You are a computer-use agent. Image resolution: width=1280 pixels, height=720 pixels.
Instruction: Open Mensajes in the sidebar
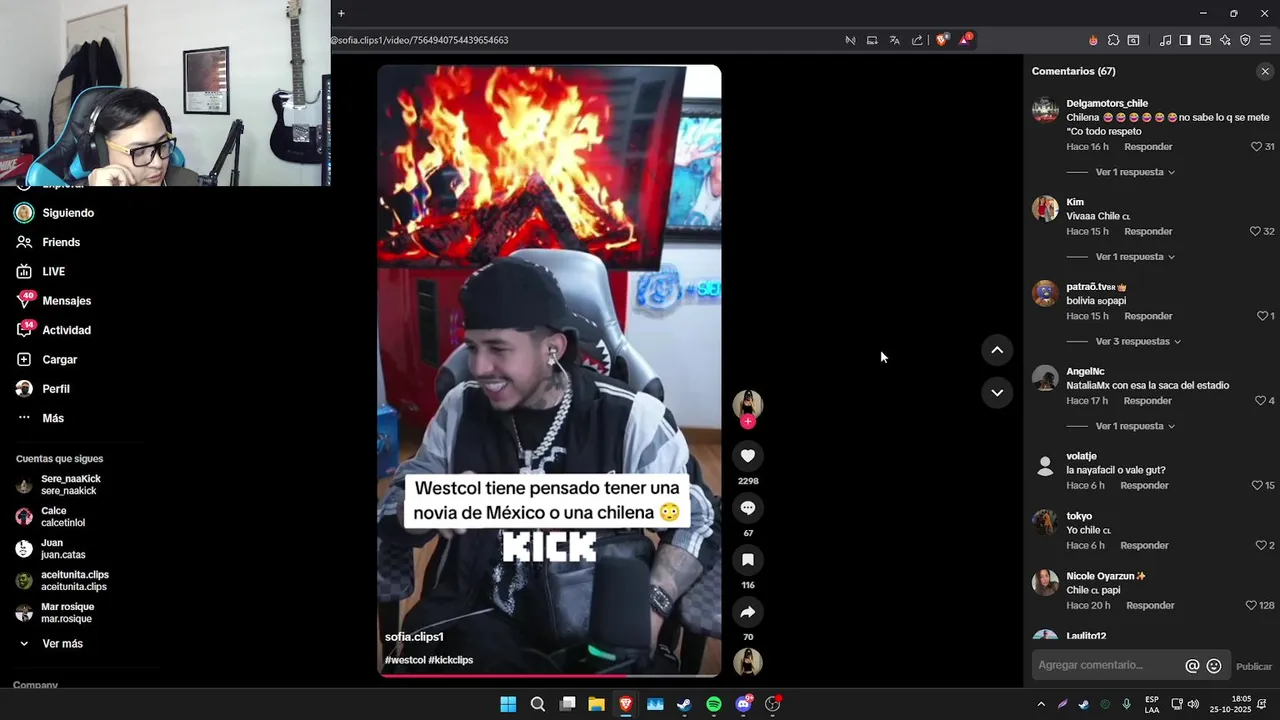point(67,301)
